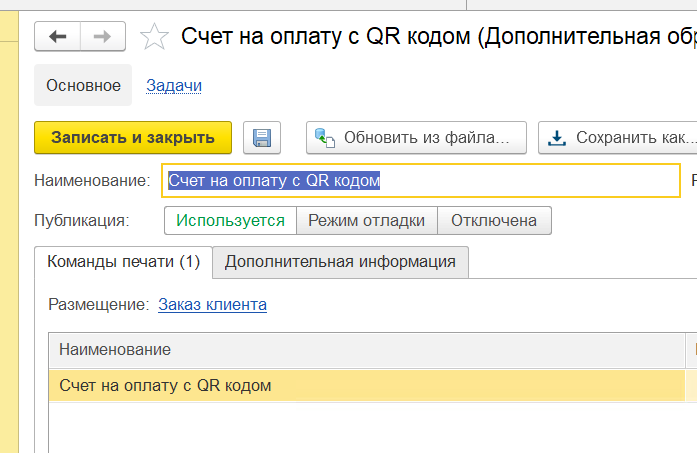The image size is (697, 453).
Task: Click the refresh icon on Обновить из файла
Action: point(324,138)
